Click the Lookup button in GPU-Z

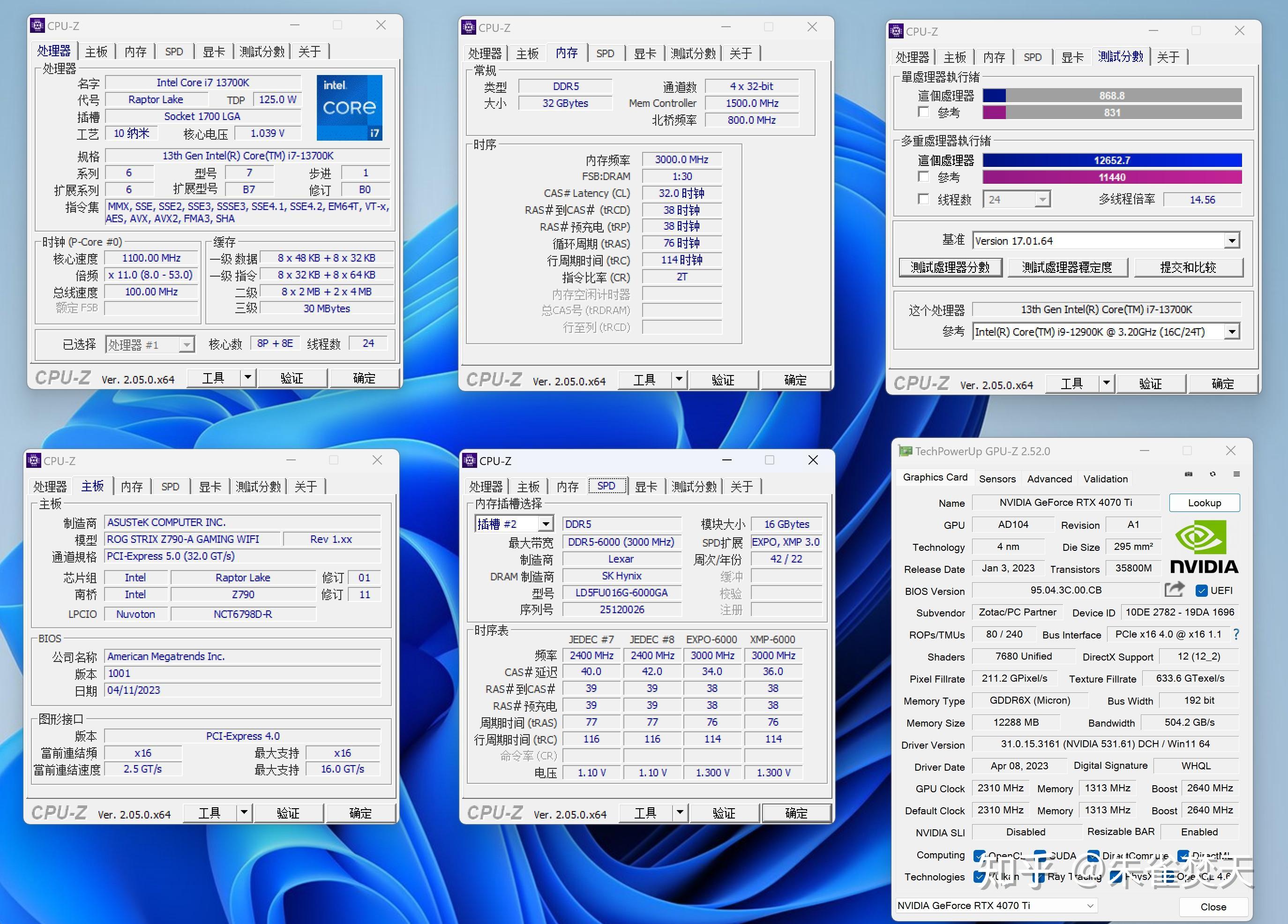point(1204,503)
